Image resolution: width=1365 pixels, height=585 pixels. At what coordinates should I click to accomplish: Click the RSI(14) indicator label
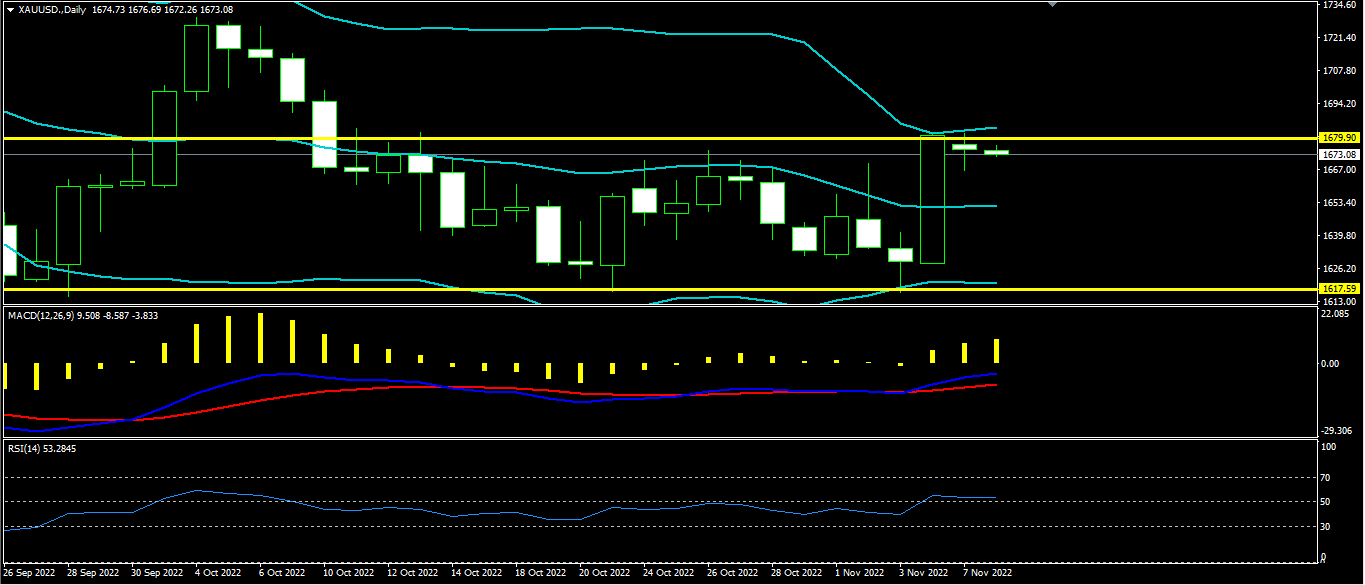pyautogui.click(x=25, y=449)
